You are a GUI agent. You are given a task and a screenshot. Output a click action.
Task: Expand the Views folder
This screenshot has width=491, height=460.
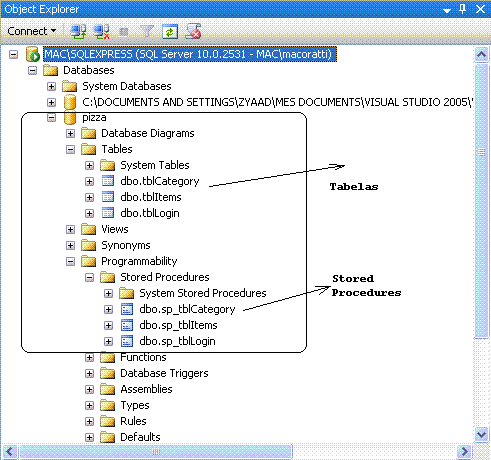(70, 230)
